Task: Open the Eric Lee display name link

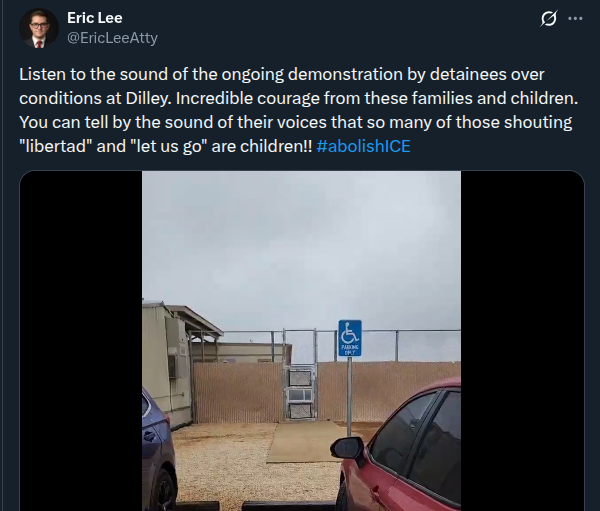Action: point(95,18)
